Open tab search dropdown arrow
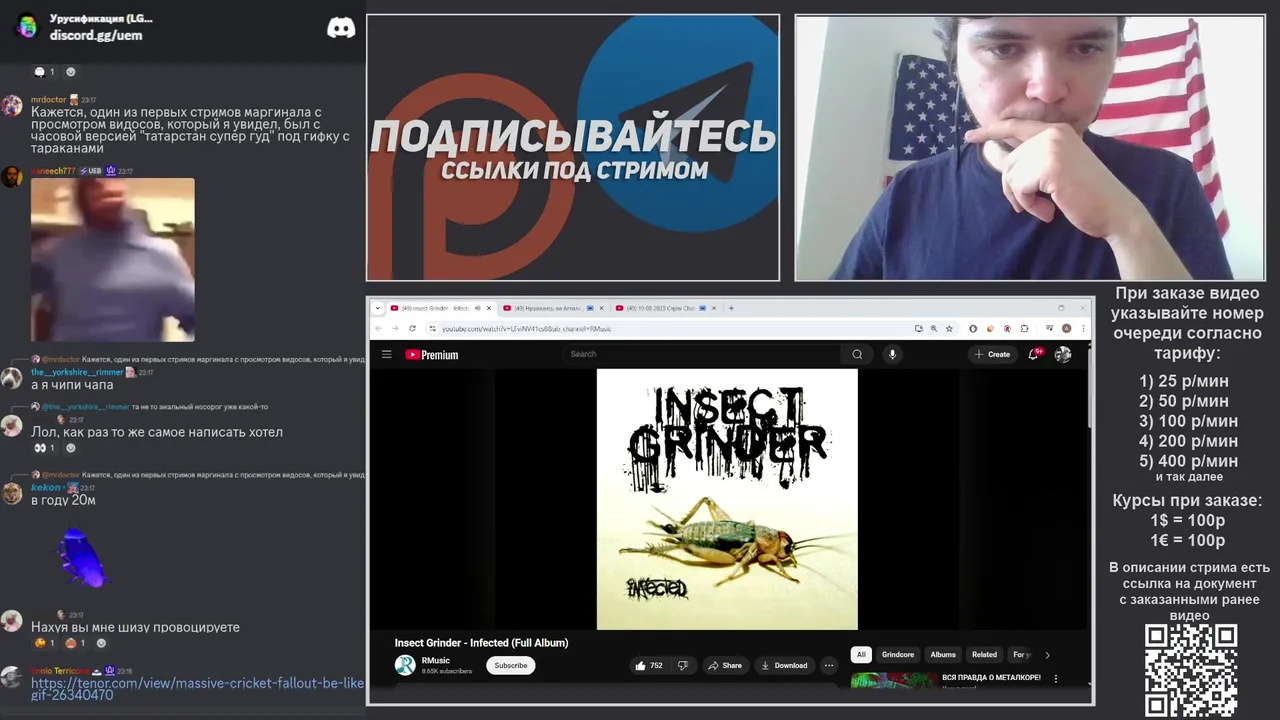The image size is (1280, 720). (x=377, y=308)
